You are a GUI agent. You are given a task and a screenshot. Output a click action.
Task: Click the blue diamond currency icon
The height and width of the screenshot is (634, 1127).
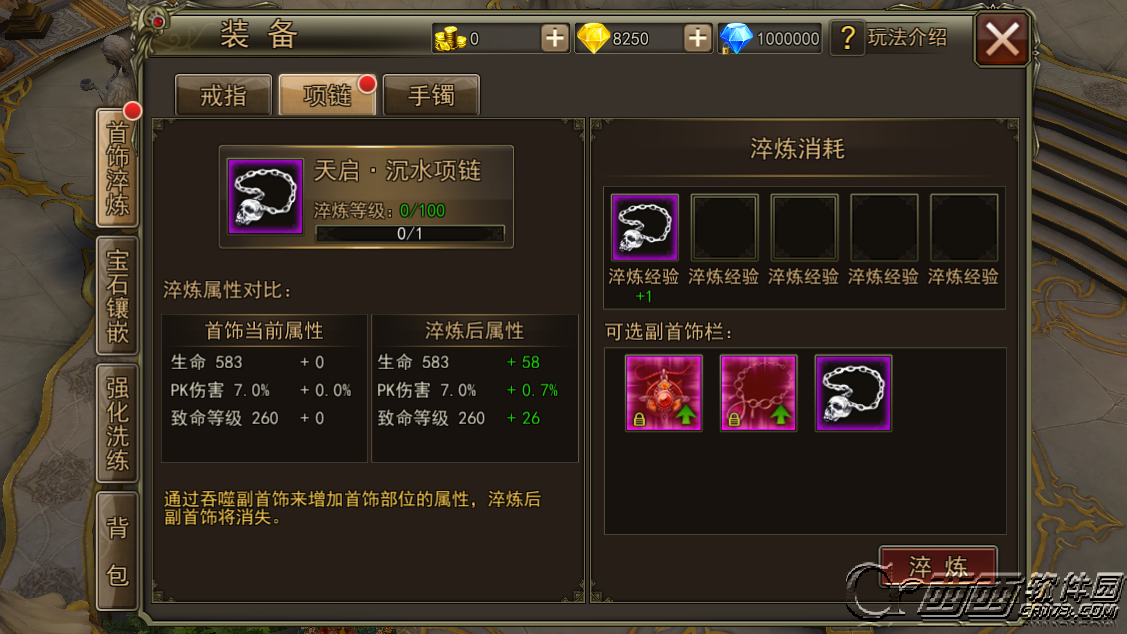point(736,38)
